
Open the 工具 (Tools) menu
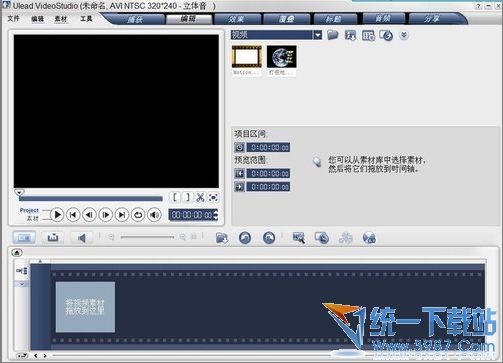pos(86,19)
